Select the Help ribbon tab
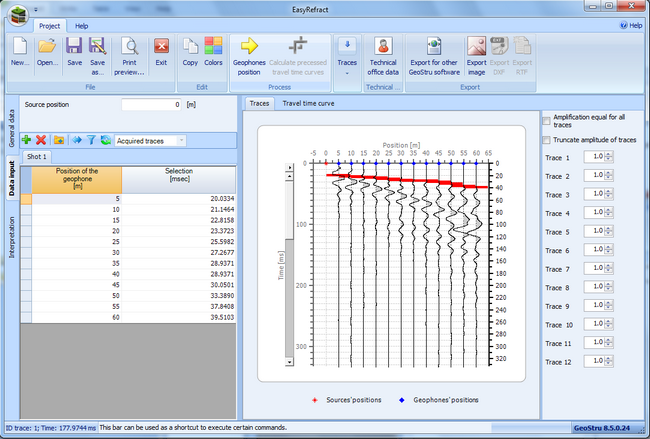Image resolution: width=650 pixels, height=439 pixels. [x=81, y=26]
